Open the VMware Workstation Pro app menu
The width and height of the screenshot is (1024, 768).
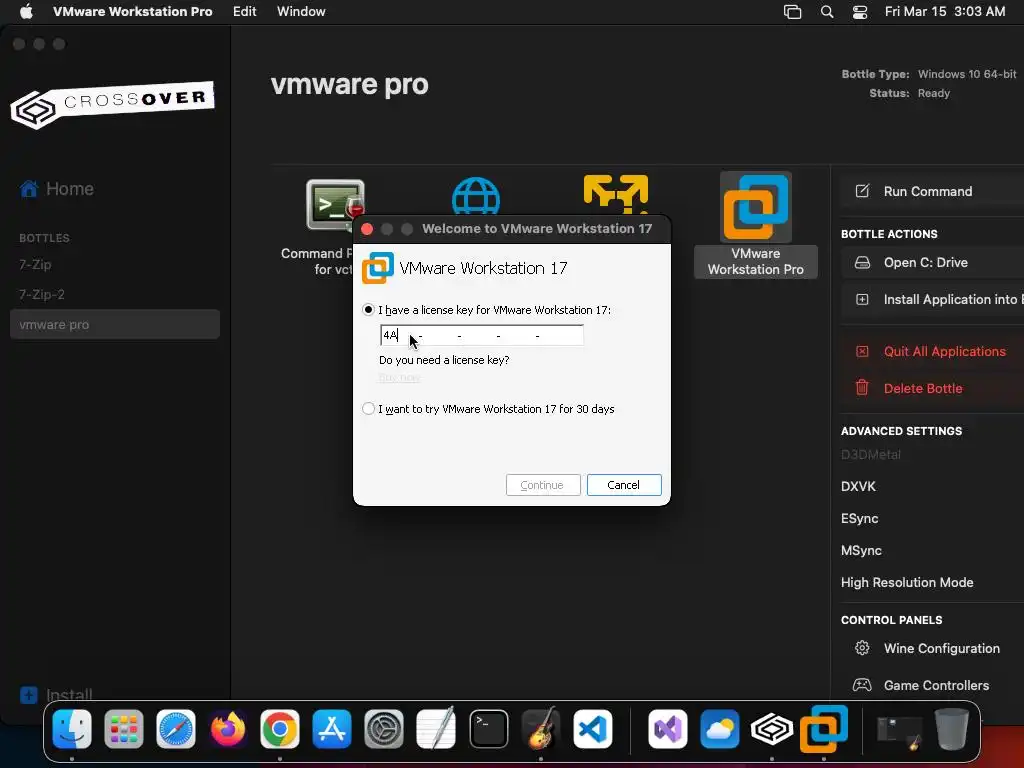tap(133, 12)
